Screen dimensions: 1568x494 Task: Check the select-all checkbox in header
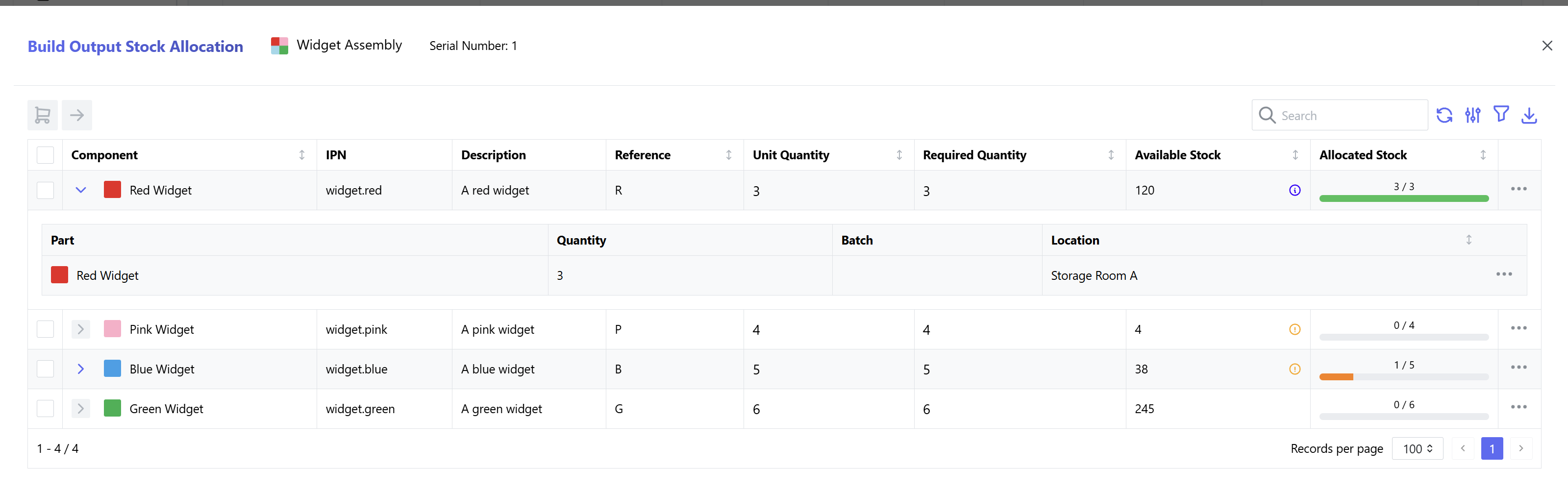point(45,154)
